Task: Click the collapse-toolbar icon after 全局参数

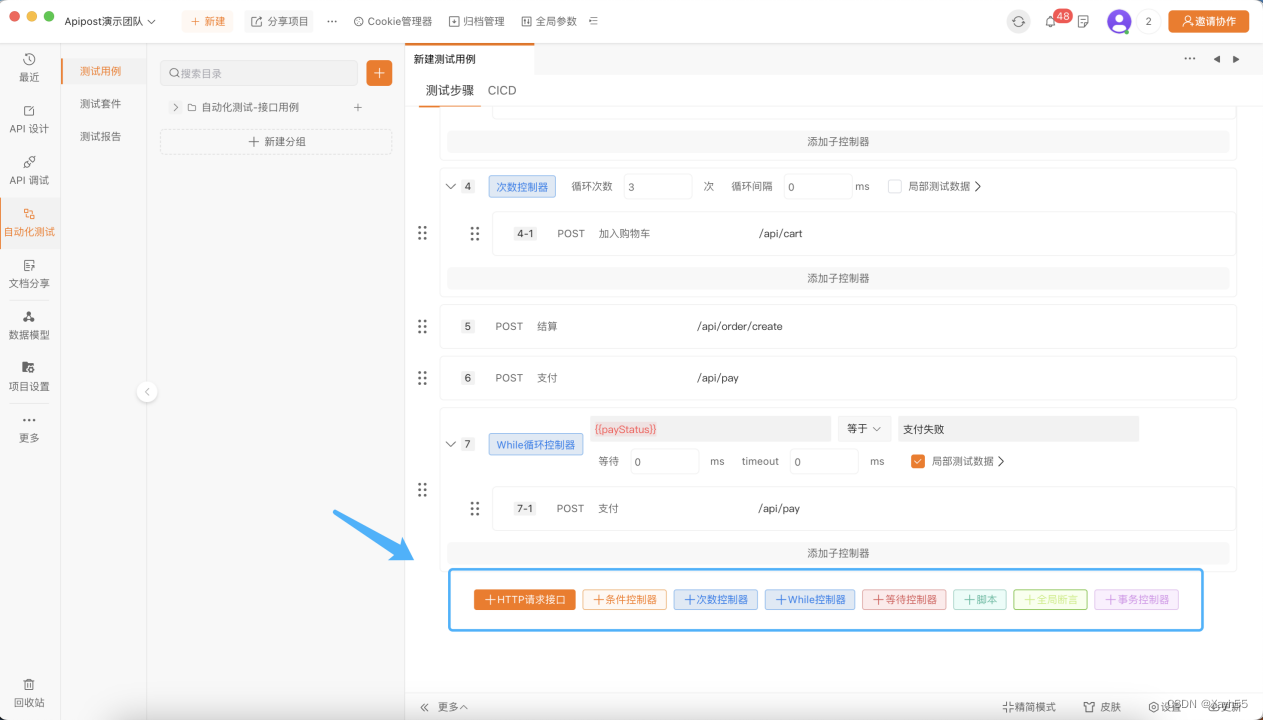Action: [x=594, y=21]
